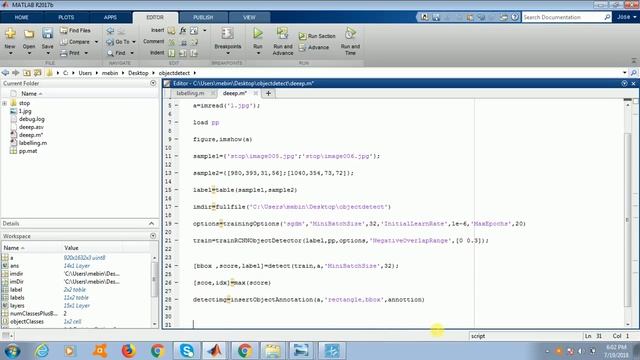Switch to the APPS tab
640x360 pixels.
coord(110,18)
